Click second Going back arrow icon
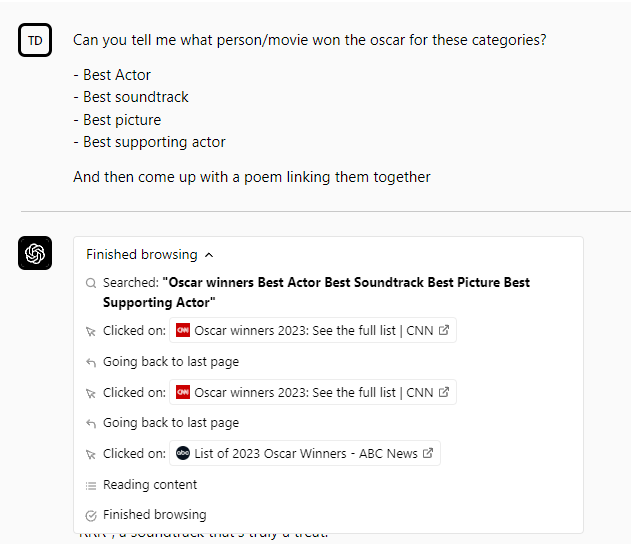631x544 pixels. click(x=91, y=423)
